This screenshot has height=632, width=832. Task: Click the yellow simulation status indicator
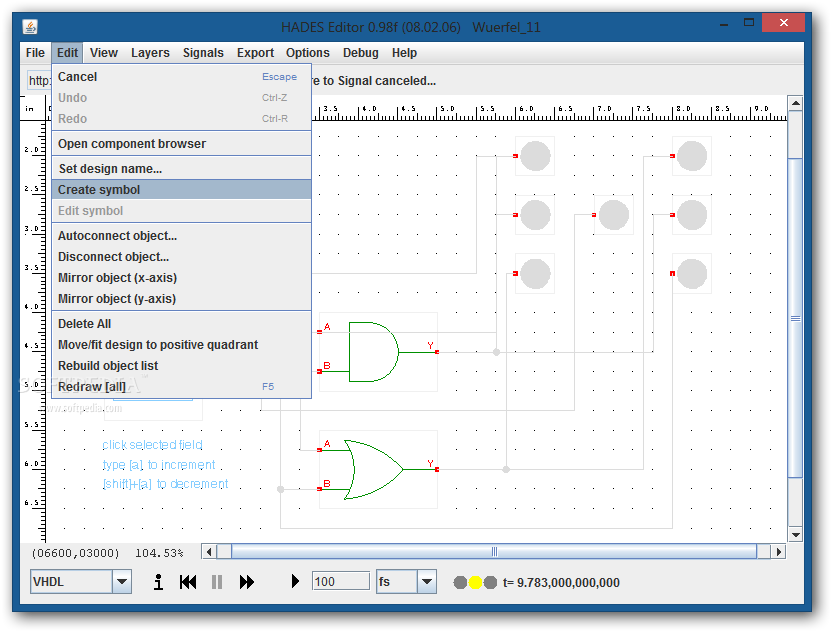475,583
